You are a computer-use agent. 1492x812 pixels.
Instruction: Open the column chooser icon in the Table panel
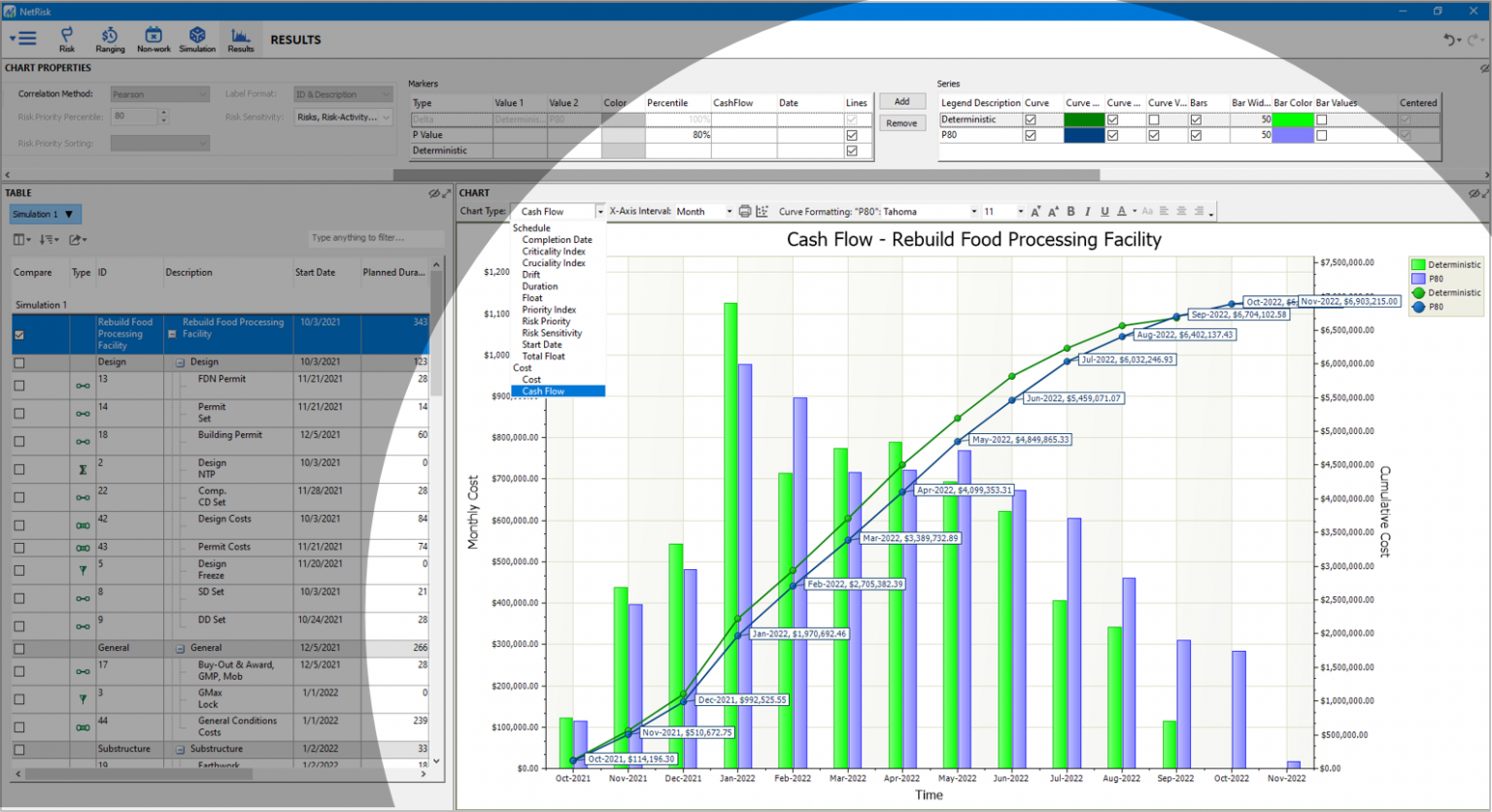(x=17, y=239)
